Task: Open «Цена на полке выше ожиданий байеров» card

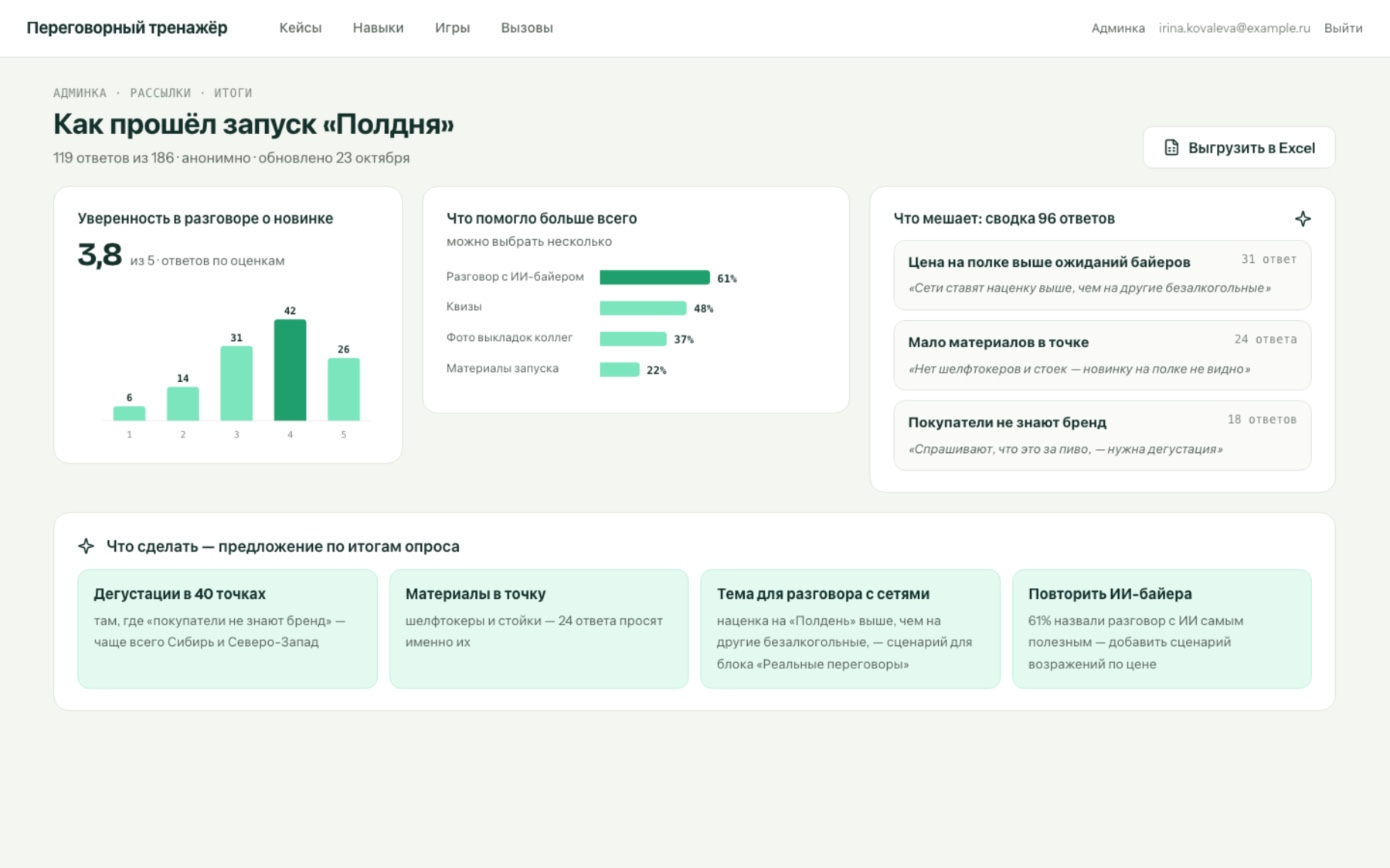Action: [x=1102, y=275]
